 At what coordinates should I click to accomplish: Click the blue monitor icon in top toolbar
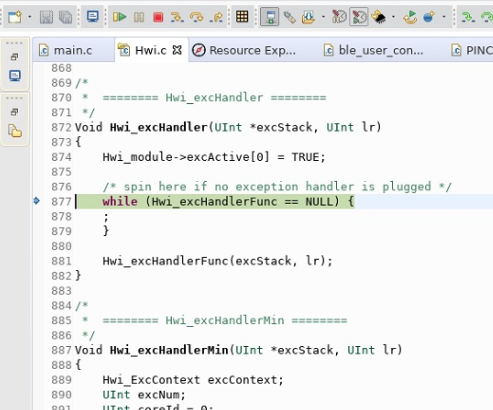click(93, 16)
